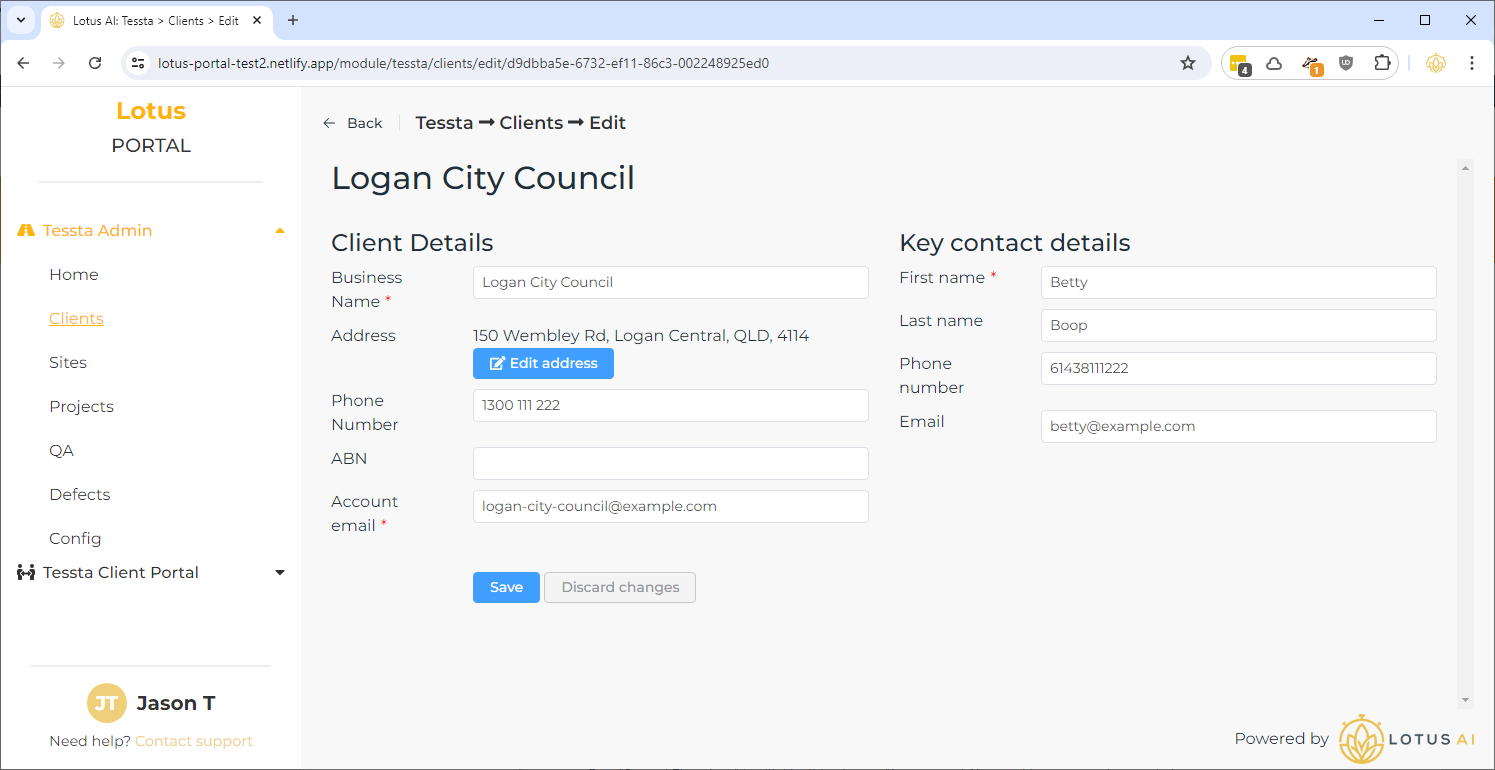1495x770 pixels.
Task: Open the tab search dropdown
Action: tap(20, 20)
